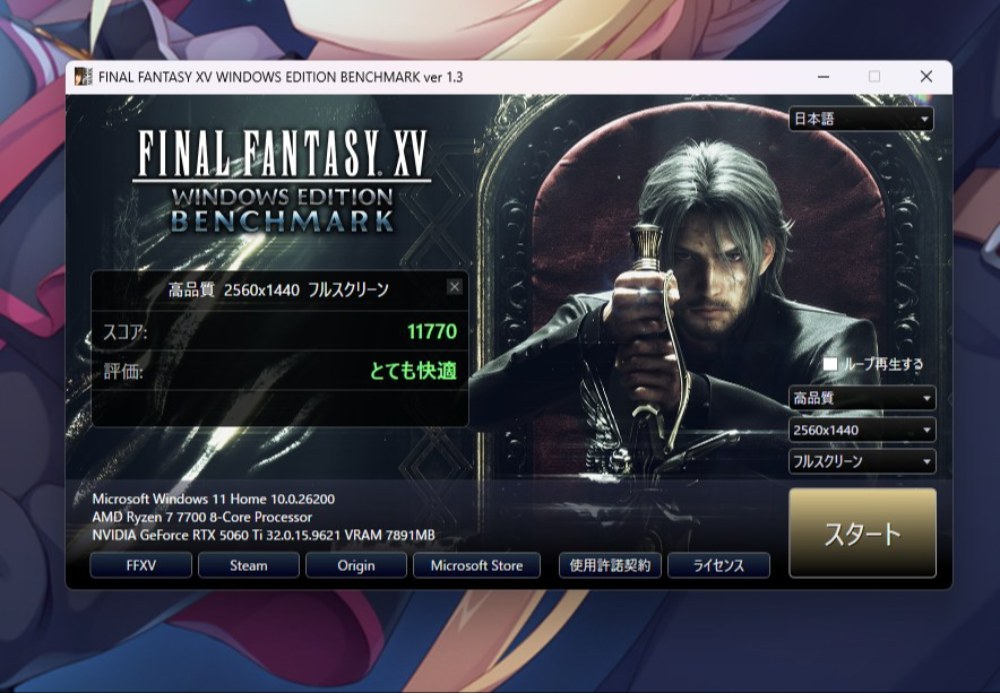
Task: Open the FFXV website button
Action: (x=141, y=565)
